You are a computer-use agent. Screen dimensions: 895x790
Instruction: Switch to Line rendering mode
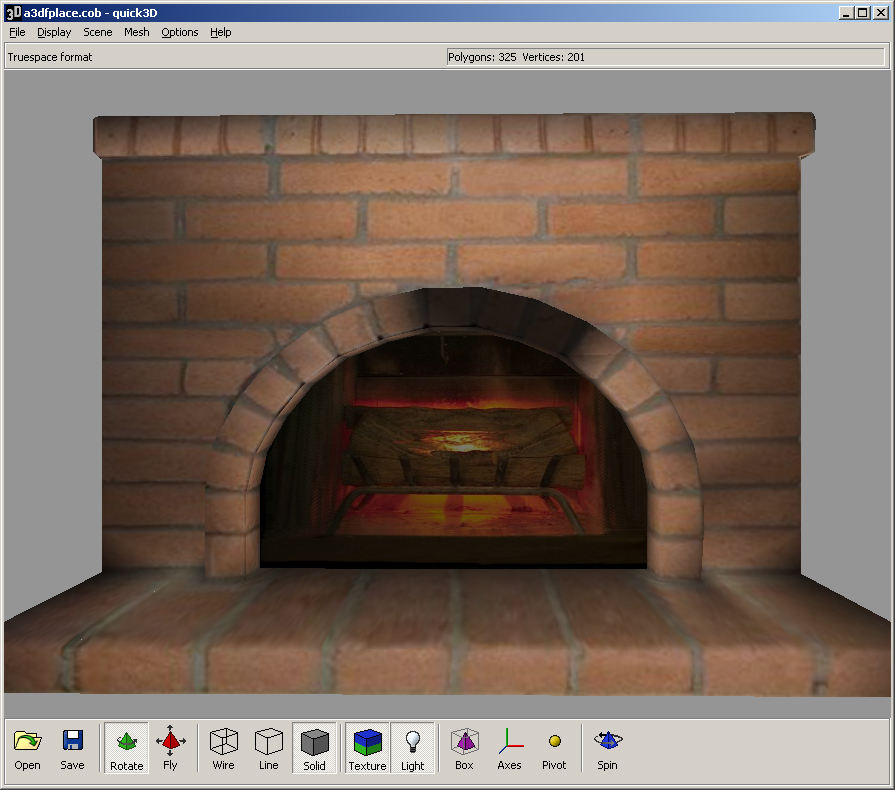pyautogui.click(x=268, y=748)
